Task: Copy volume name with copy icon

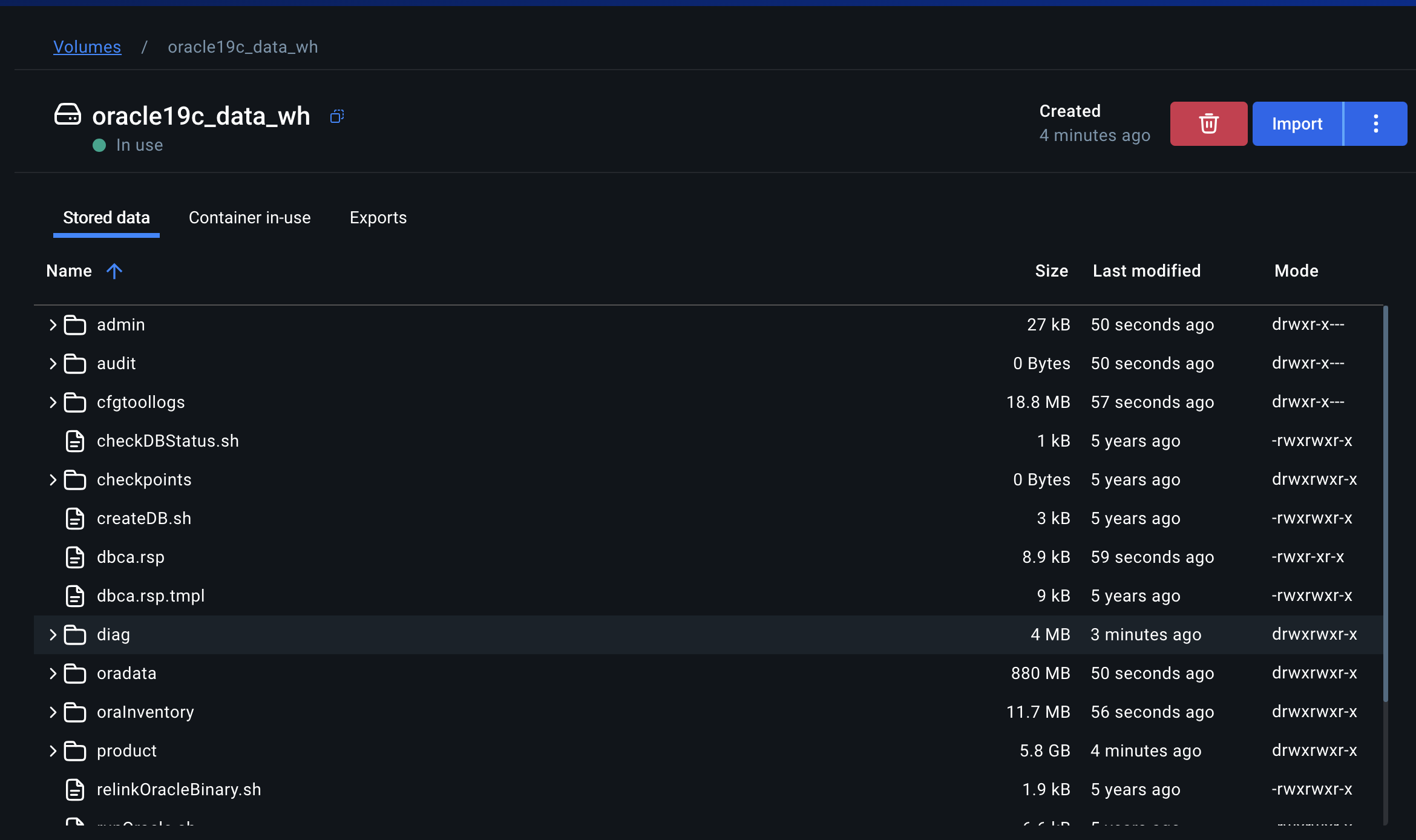Action: [337, 116]
